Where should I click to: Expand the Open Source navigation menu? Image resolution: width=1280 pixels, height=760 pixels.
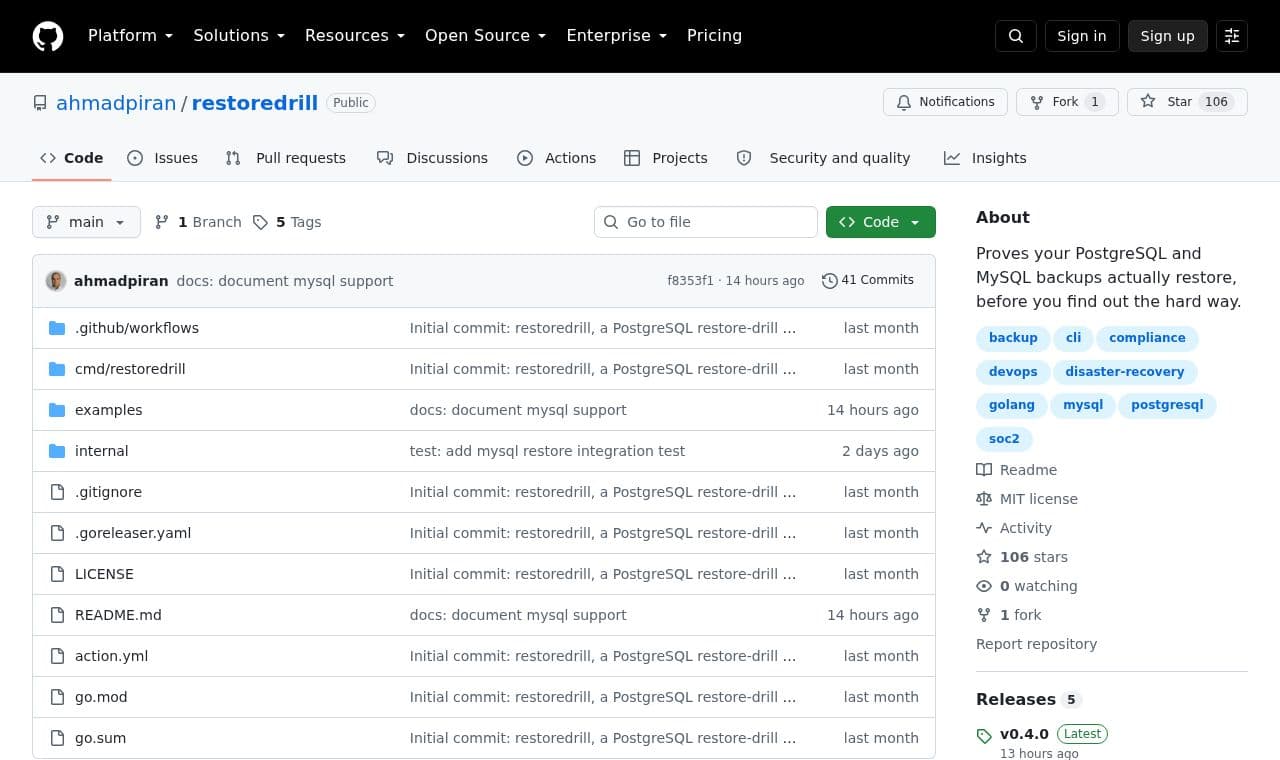coord(486,36)
